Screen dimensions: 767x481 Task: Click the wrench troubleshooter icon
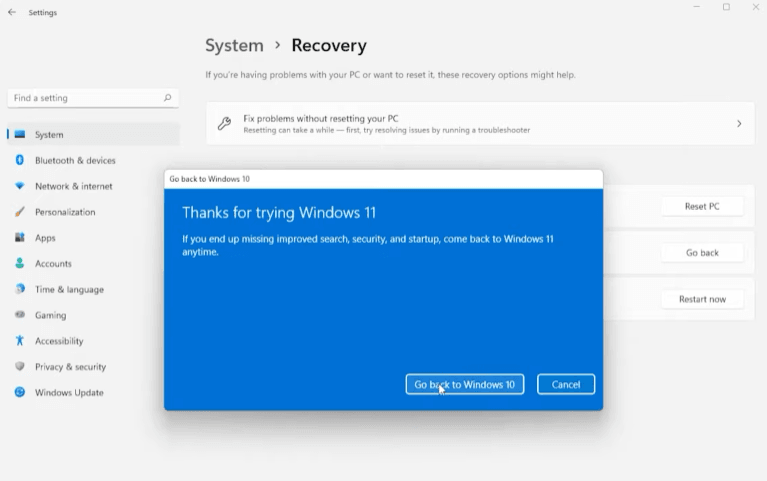pos(225,123)
